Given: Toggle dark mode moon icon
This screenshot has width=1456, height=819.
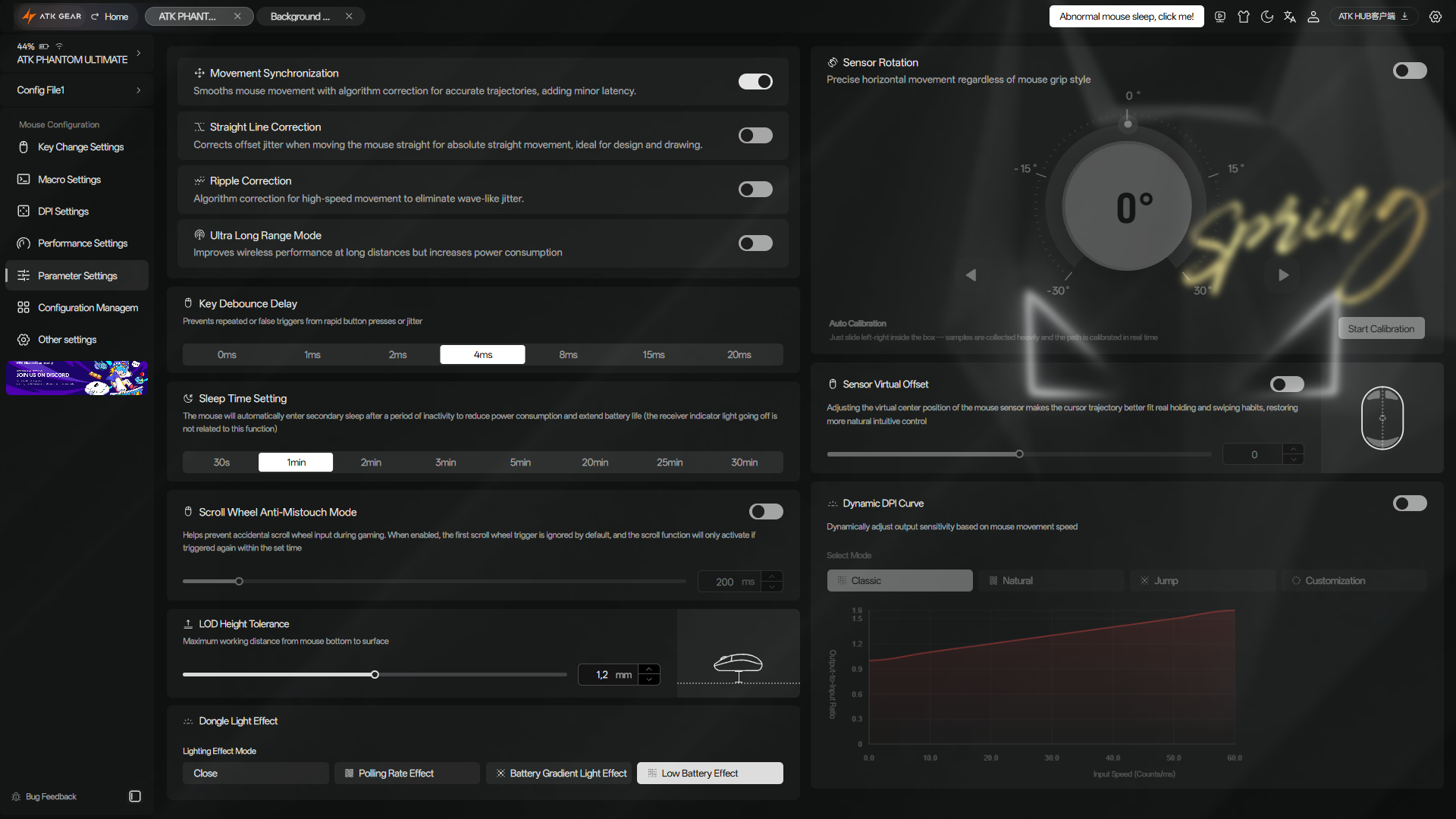Looking at the screenshot, I should click(1266, 17).
